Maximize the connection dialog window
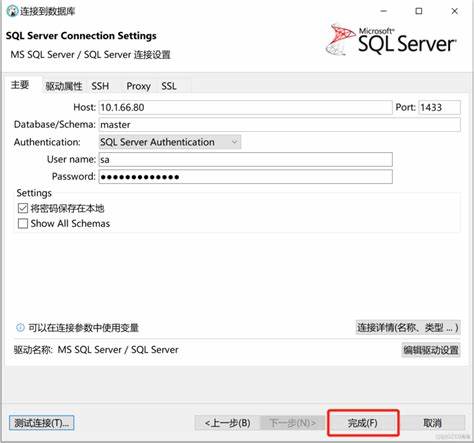474x443 pixels. point(419,11)
